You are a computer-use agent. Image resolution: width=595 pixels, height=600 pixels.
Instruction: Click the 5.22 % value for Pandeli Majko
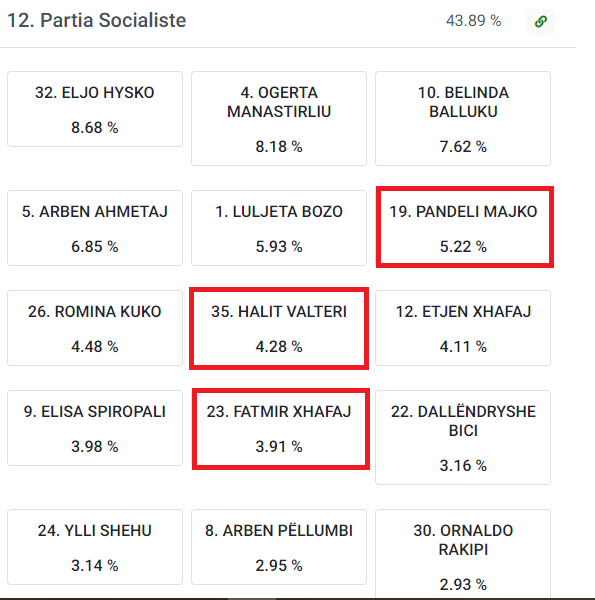pos(463,246)
